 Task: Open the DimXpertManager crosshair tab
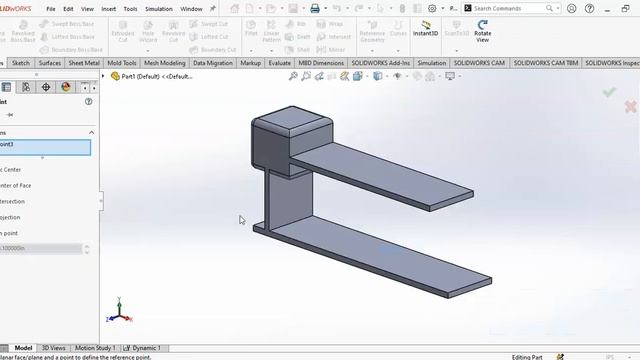coord(46,87)
